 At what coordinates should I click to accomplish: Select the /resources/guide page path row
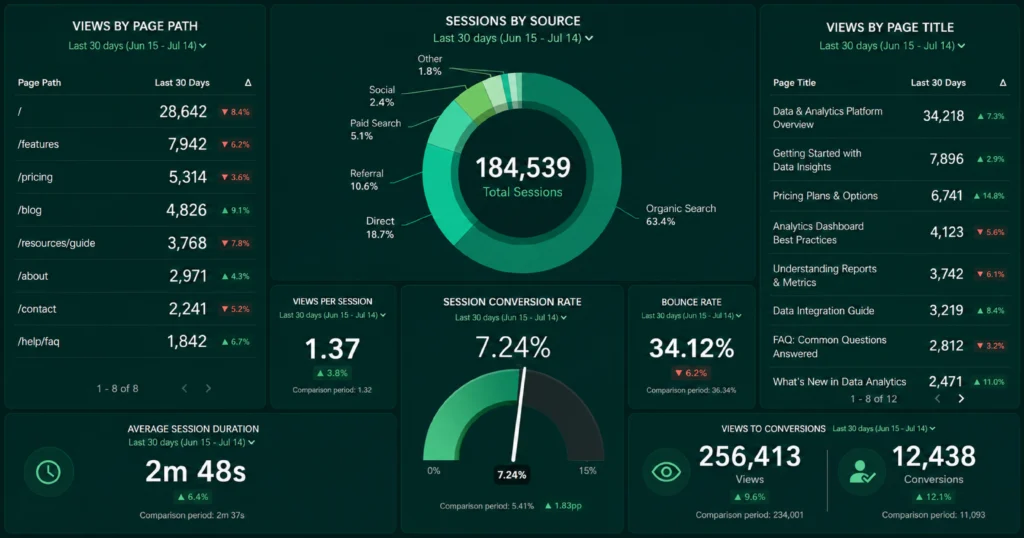click(x=135, y=243)
